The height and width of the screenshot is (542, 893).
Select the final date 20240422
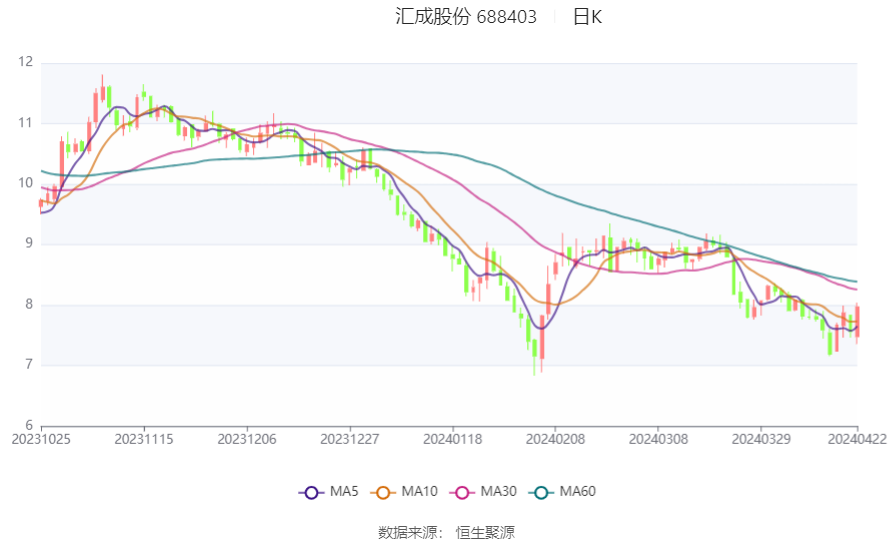point(856,438)
